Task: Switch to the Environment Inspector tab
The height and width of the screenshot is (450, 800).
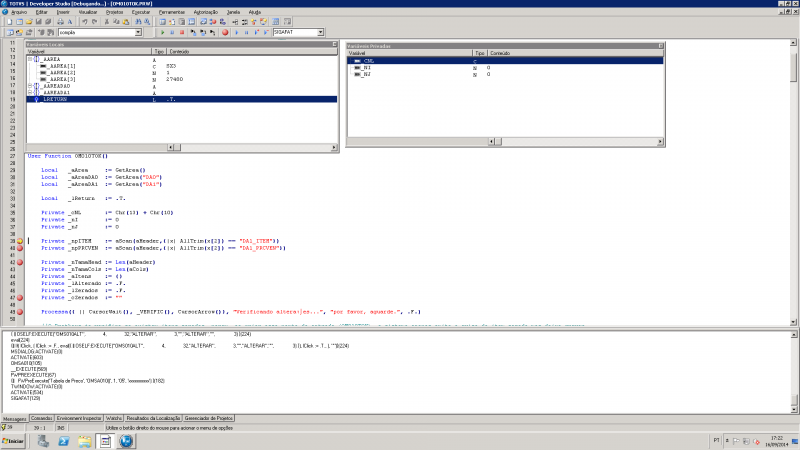Action: point(79,418)
